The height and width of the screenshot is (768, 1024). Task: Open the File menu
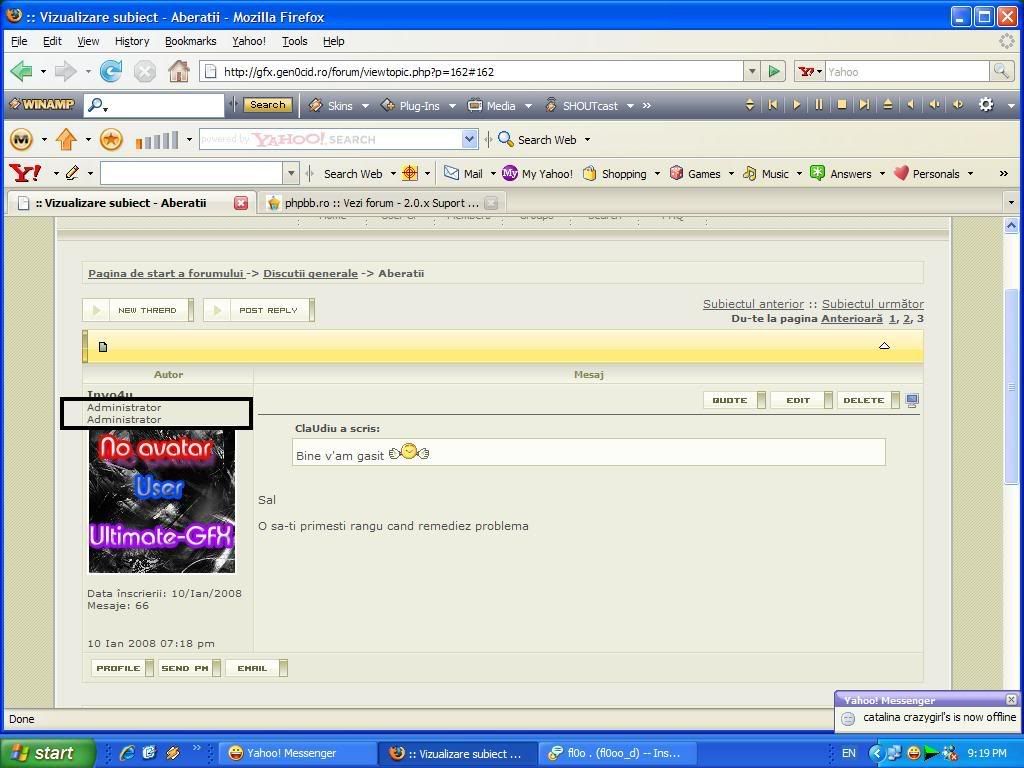pos(19,41)
